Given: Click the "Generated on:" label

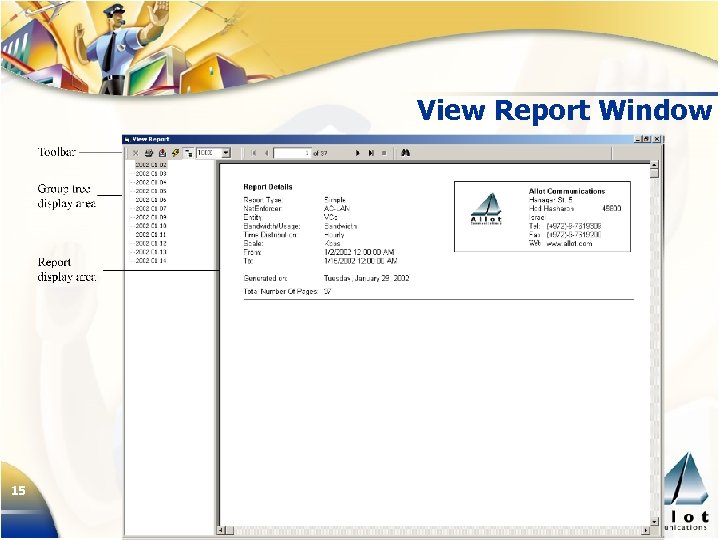Looking at the screenshot, I should tap(265, 278).
